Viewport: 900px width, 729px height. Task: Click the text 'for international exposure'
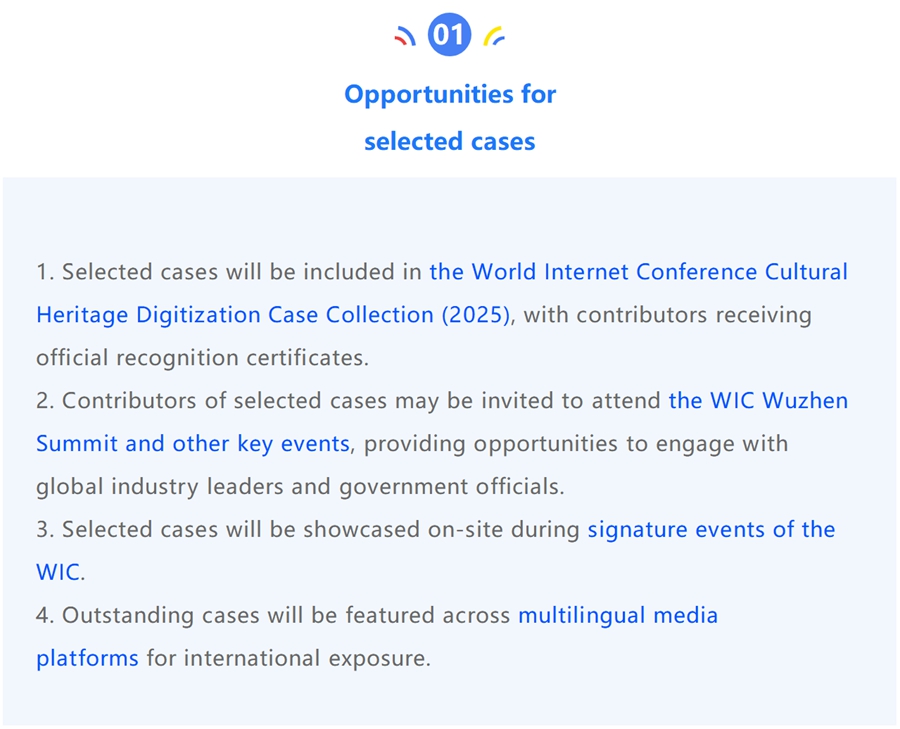tap(288, 658)
